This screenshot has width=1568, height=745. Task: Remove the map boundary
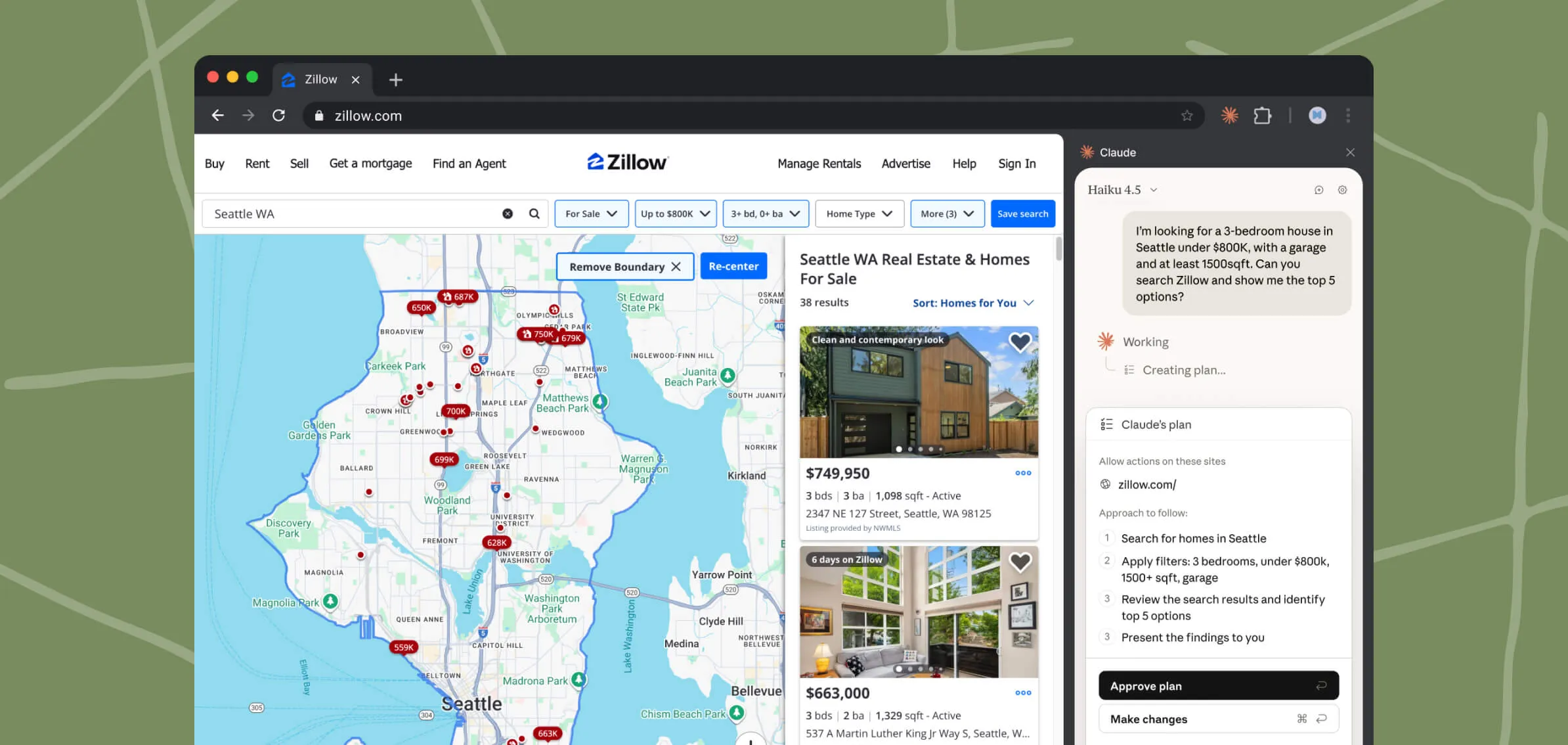624,267
